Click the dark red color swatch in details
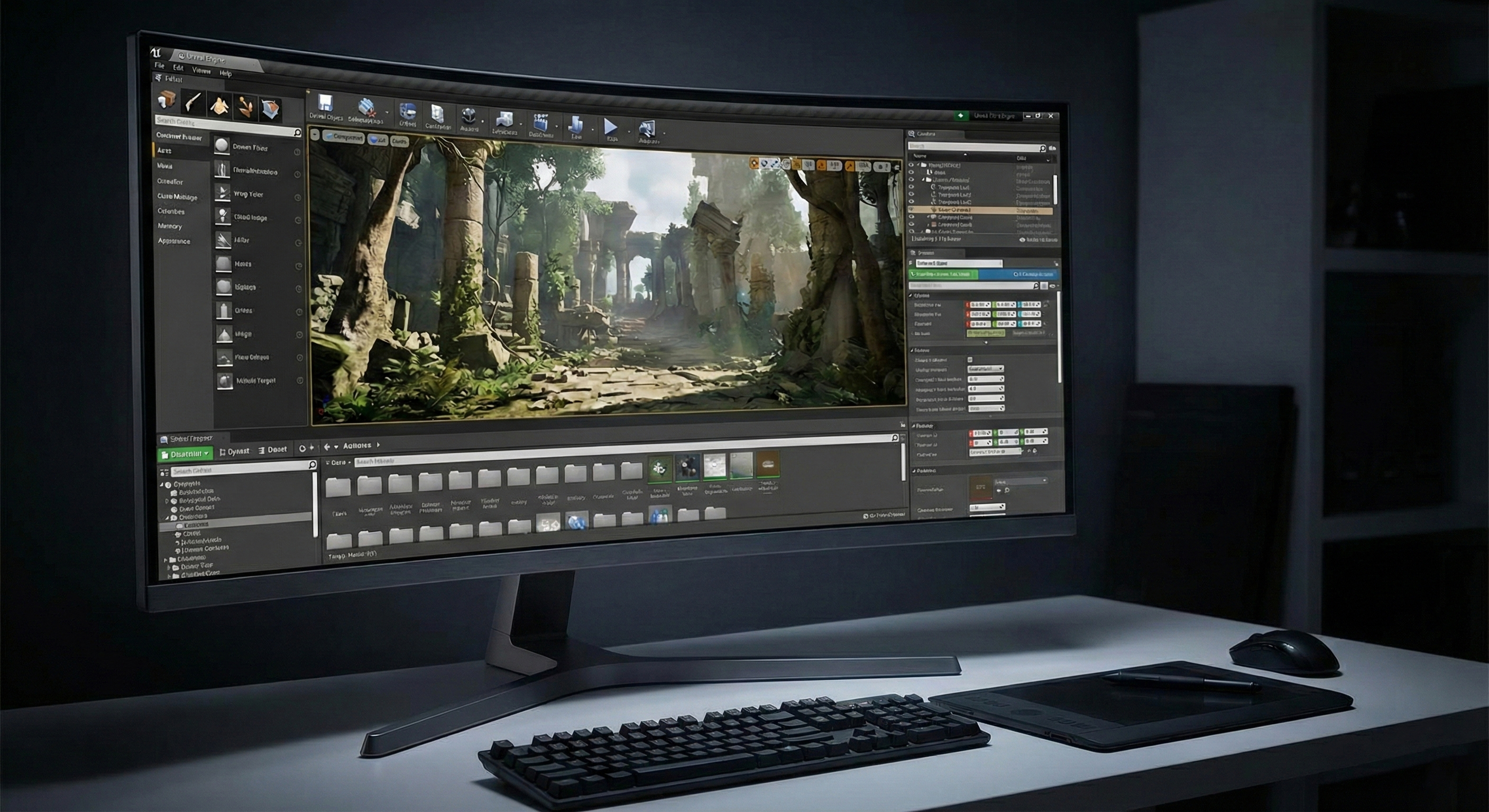This screenshot has width=1489, height=812. 980,487
